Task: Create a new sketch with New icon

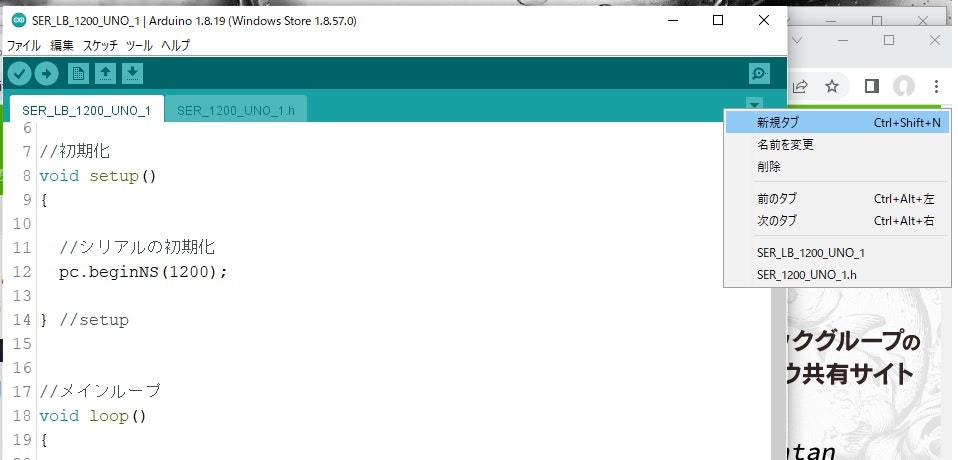Action: [78, 74]
